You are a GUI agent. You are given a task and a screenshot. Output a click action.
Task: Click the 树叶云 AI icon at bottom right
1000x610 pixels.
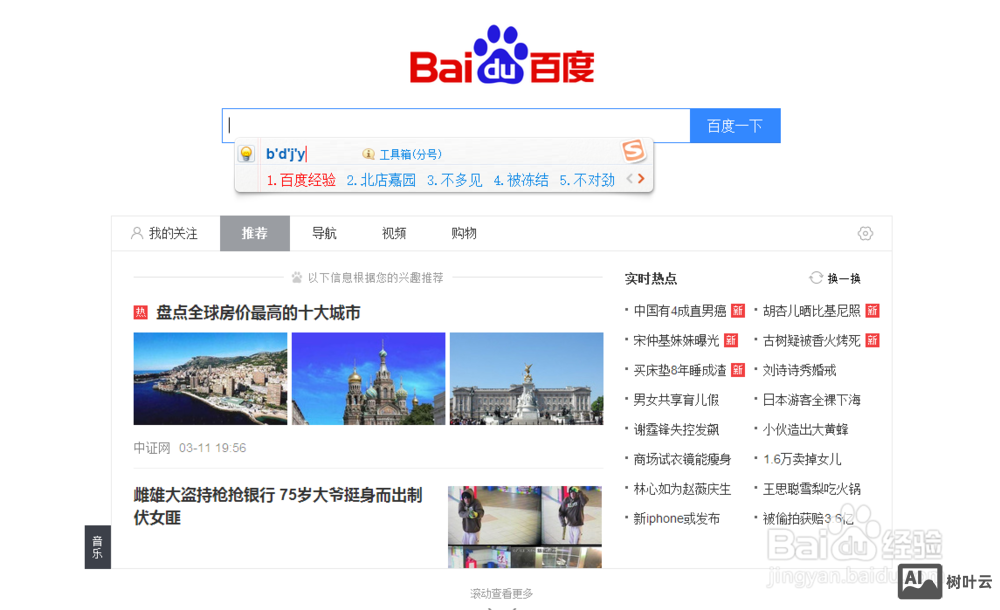point(918,581)
